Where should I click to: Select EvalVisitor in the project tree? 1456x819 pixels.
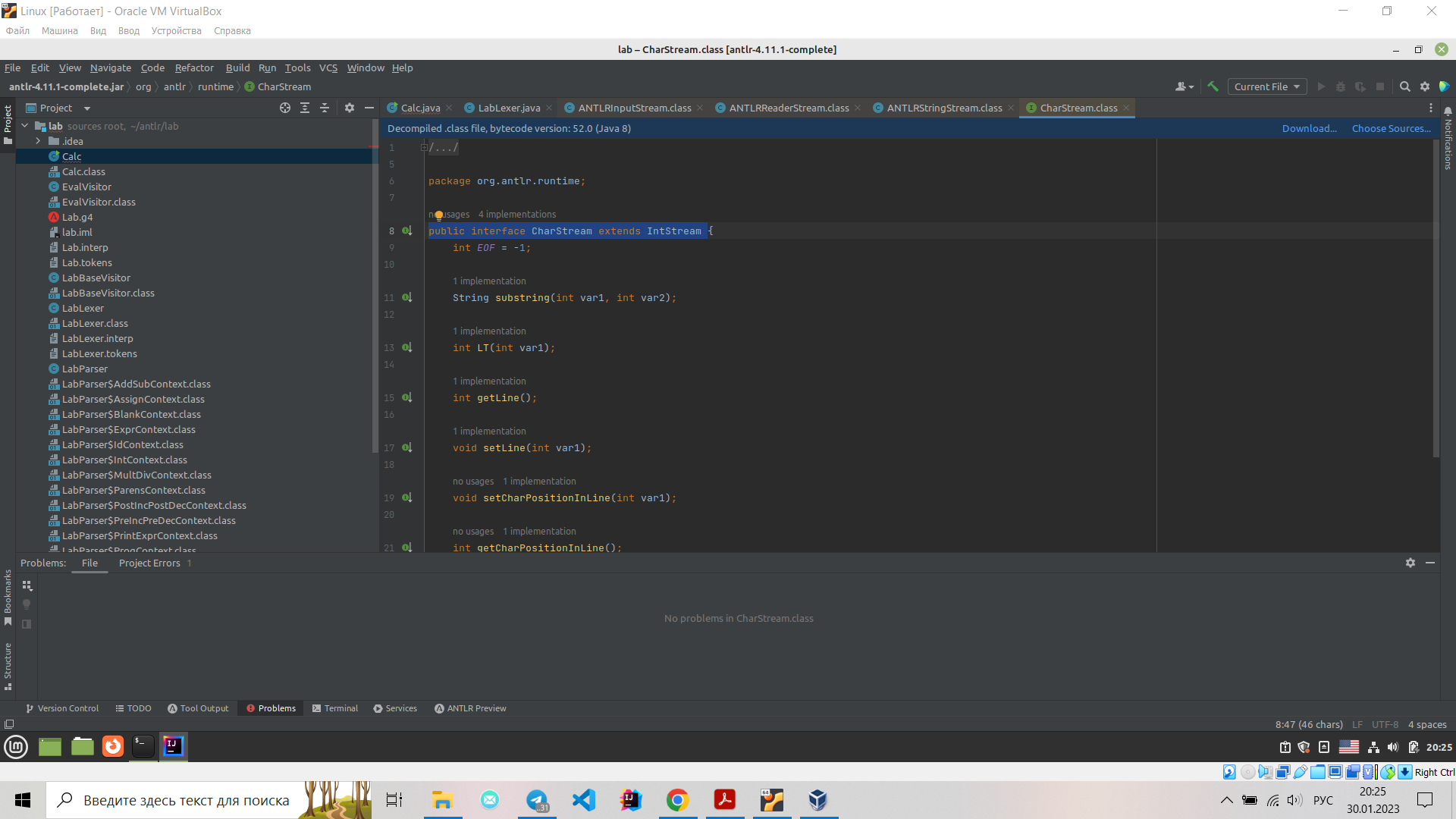point(86,187)
